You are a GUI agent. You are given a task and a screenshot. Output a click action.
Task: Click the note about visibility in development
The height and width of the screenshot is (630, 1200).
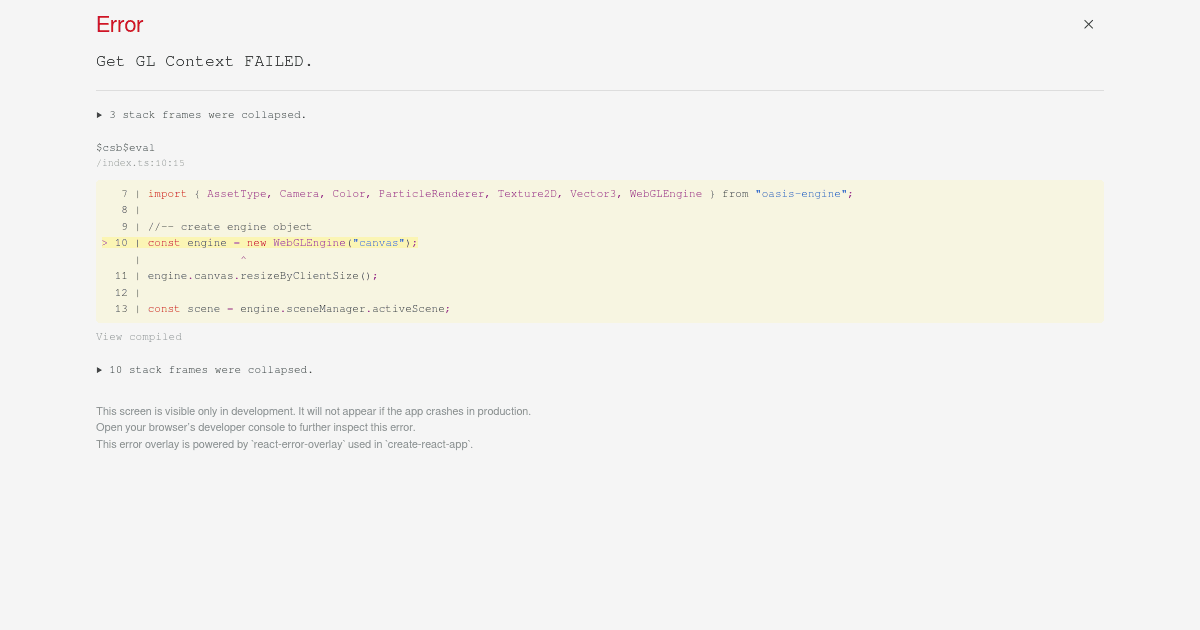(313, 411)
